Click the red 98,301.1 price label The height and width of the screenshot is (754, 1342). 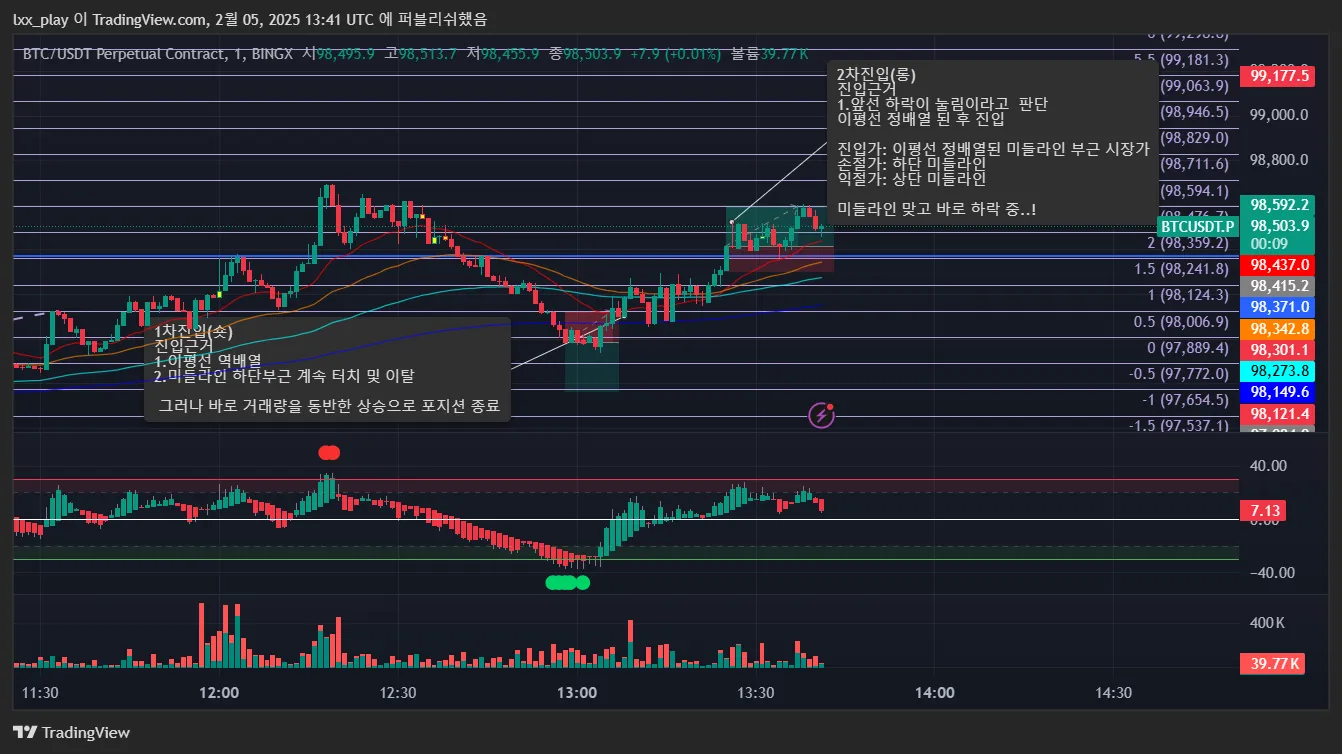click(1279, 349)
